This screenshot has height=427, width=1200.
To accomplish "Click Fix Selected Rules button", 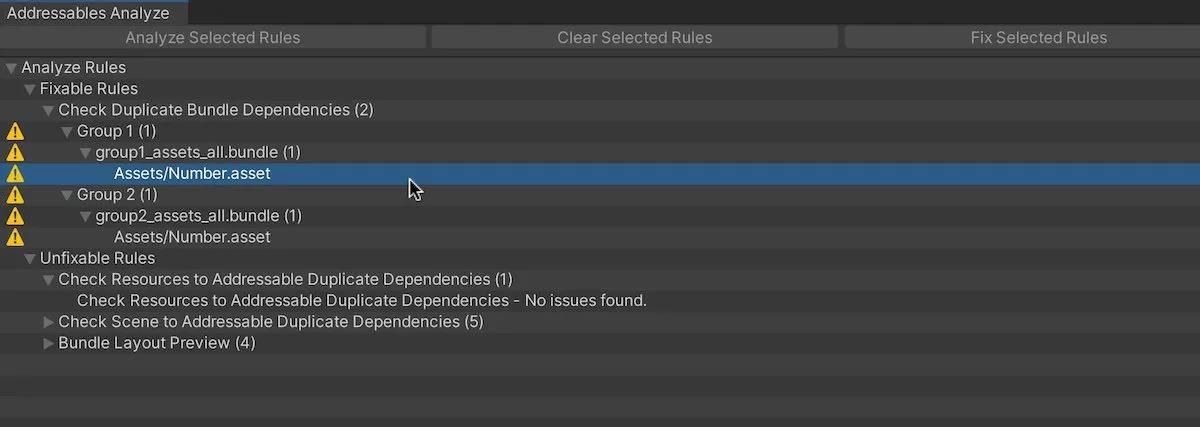I will point(1039,38).
